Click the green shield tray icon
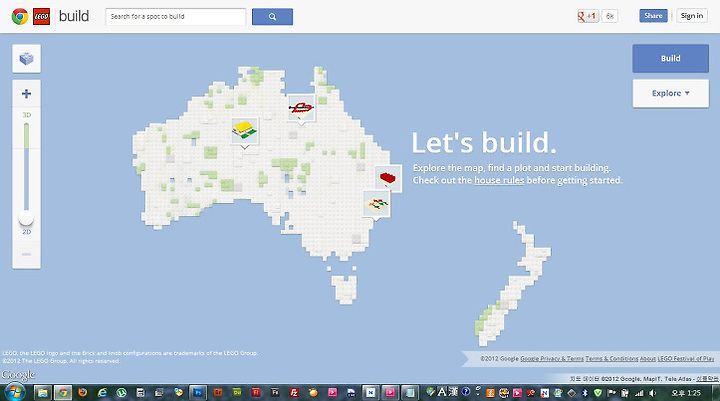The image size is (720, 401). click(x=597, y=392)
